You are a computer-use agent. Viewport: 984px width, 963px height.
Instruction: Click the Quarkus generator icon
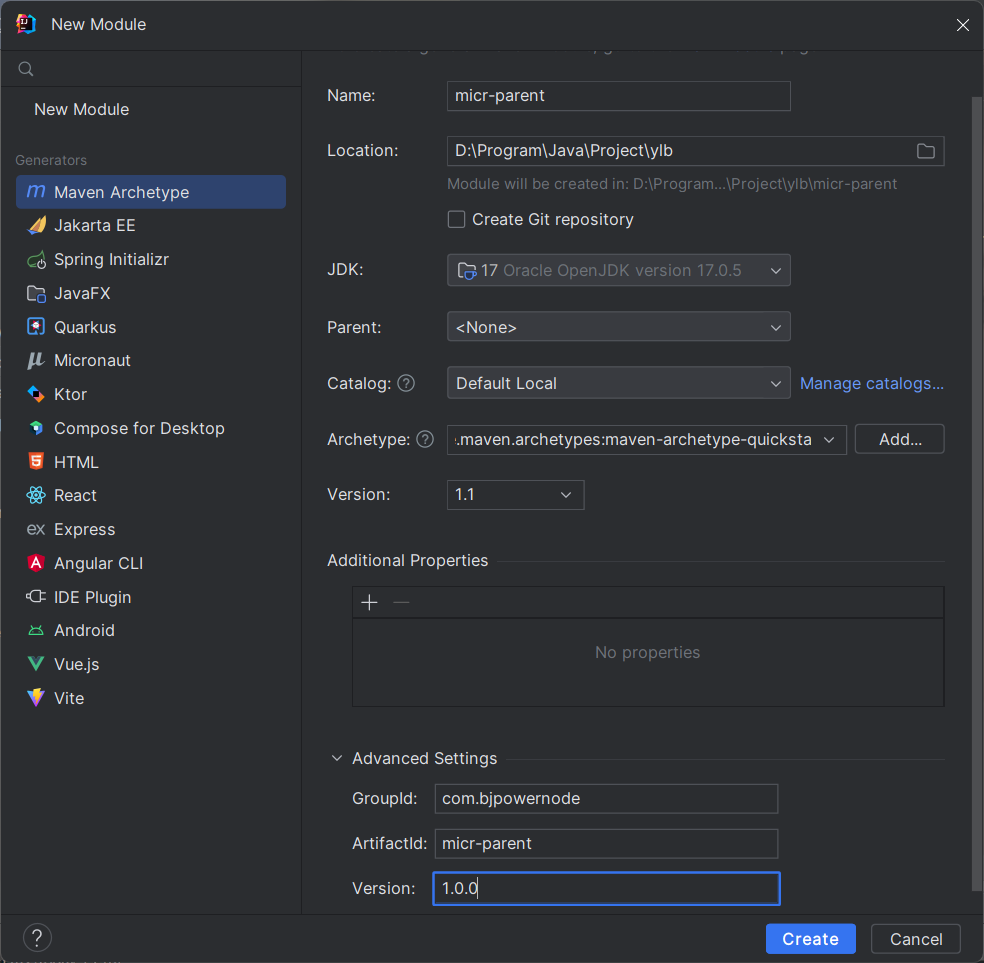pyautogui.click(x=36, y=327)
